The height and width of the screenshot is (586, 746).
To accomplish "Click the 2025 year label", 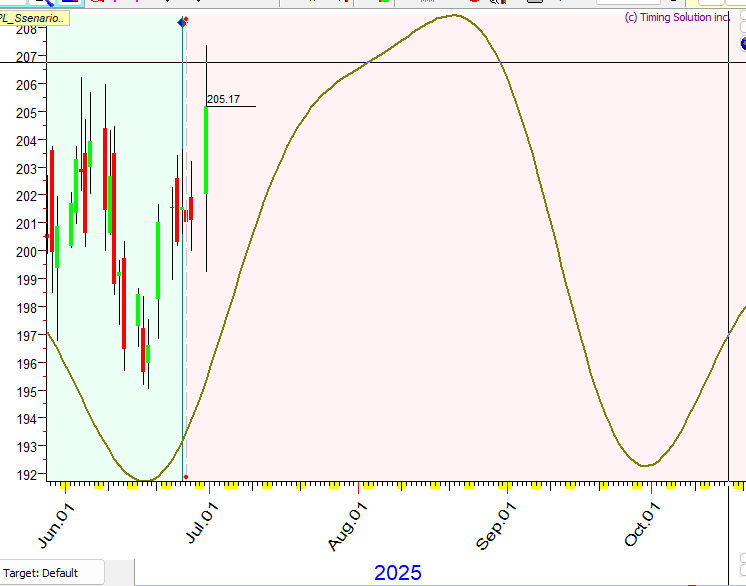I will (397, 573).
